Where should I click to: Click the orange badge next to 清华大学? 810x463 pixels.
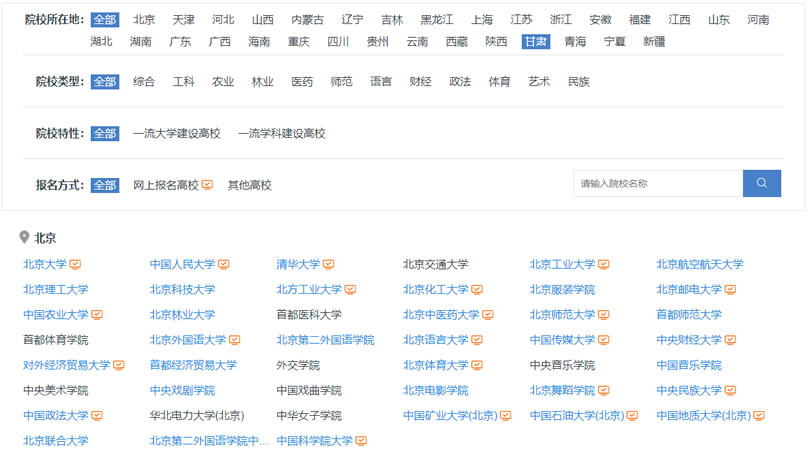[x=329, y=264]
